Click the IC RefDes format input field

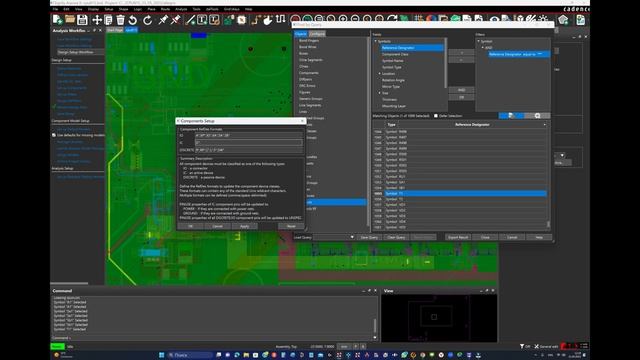point(249,143)
